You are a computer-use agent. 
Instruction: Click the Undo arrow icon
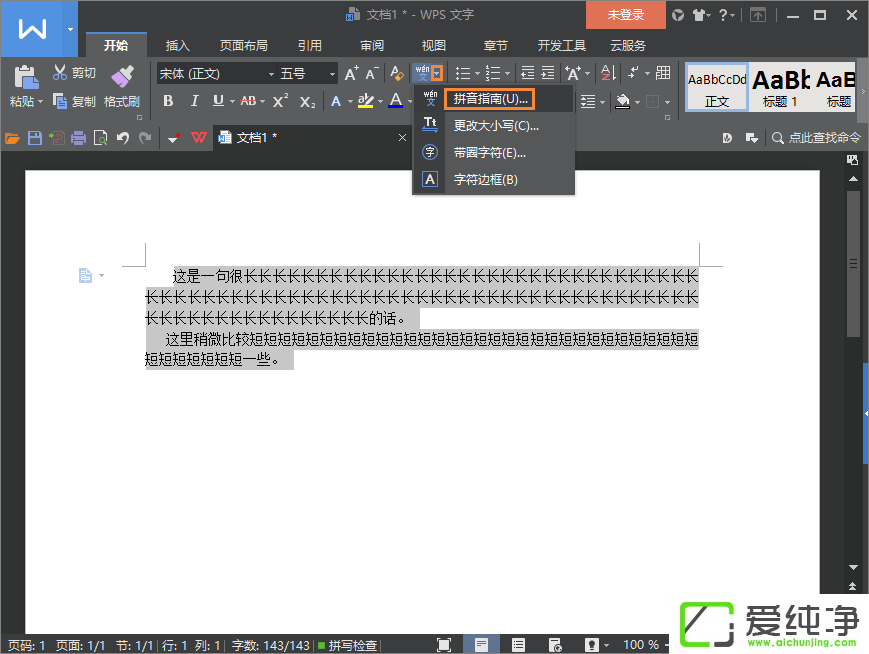click(122, 138)
